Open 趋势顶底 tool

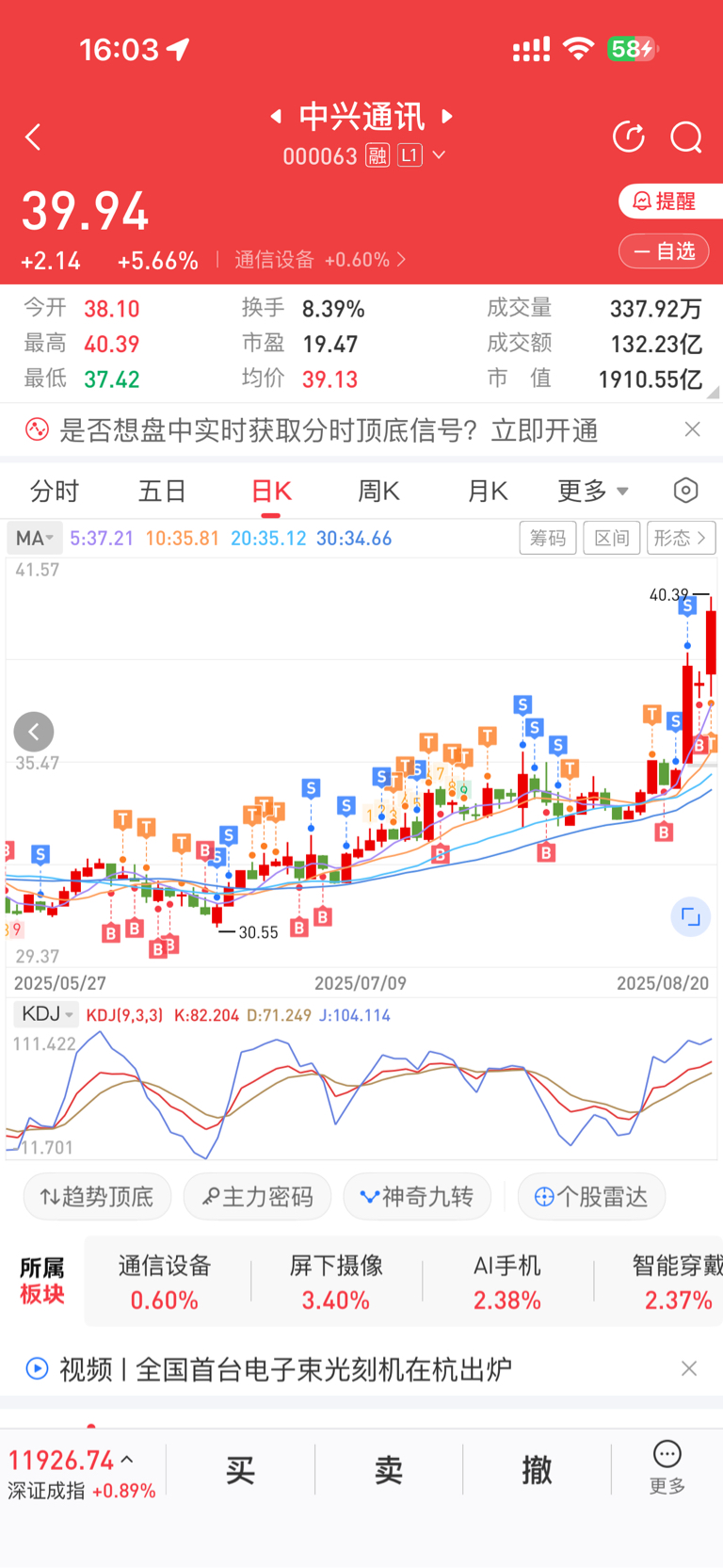click(x=97, y=1196)
